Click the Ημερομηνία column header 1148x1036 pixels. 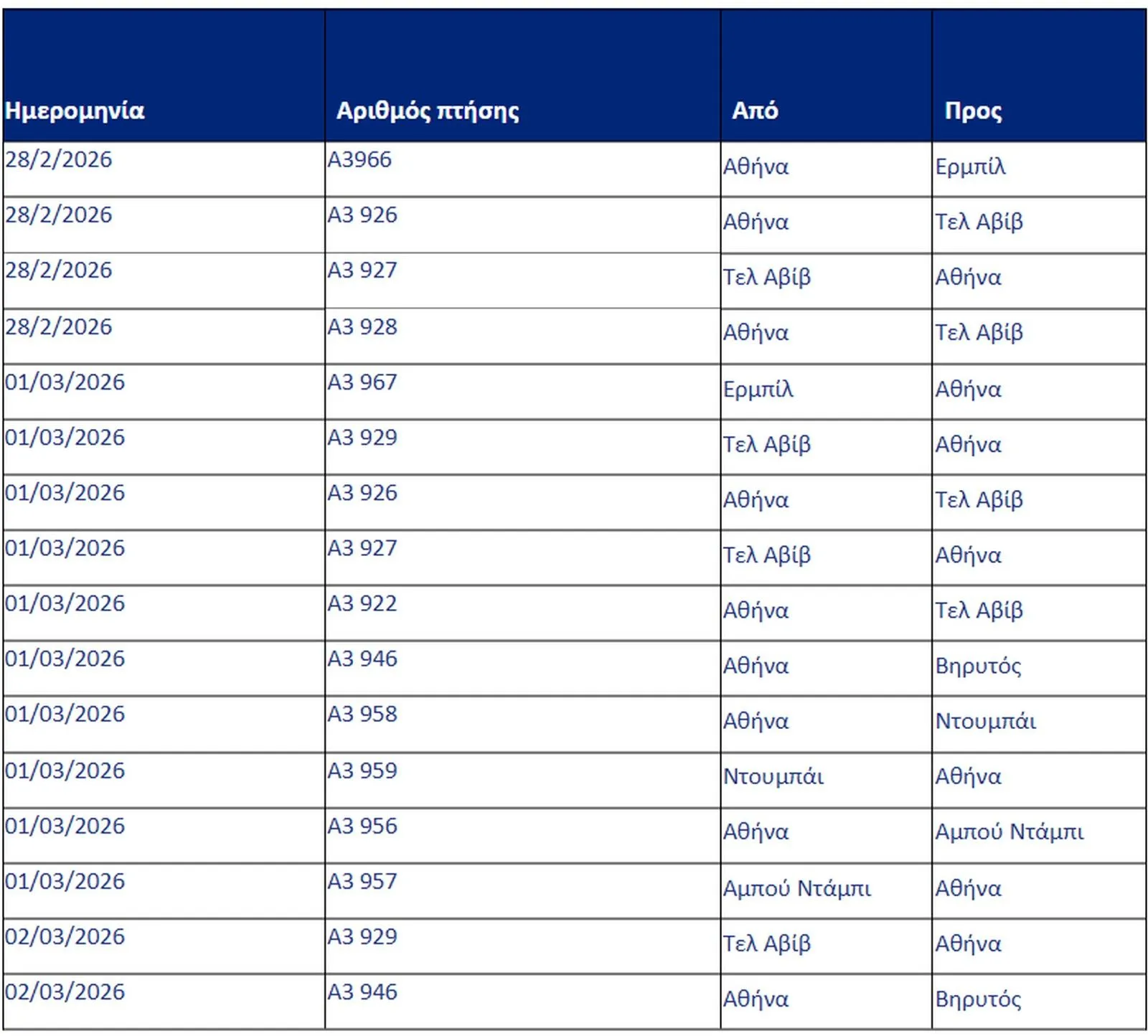click(x=75, y=110)
